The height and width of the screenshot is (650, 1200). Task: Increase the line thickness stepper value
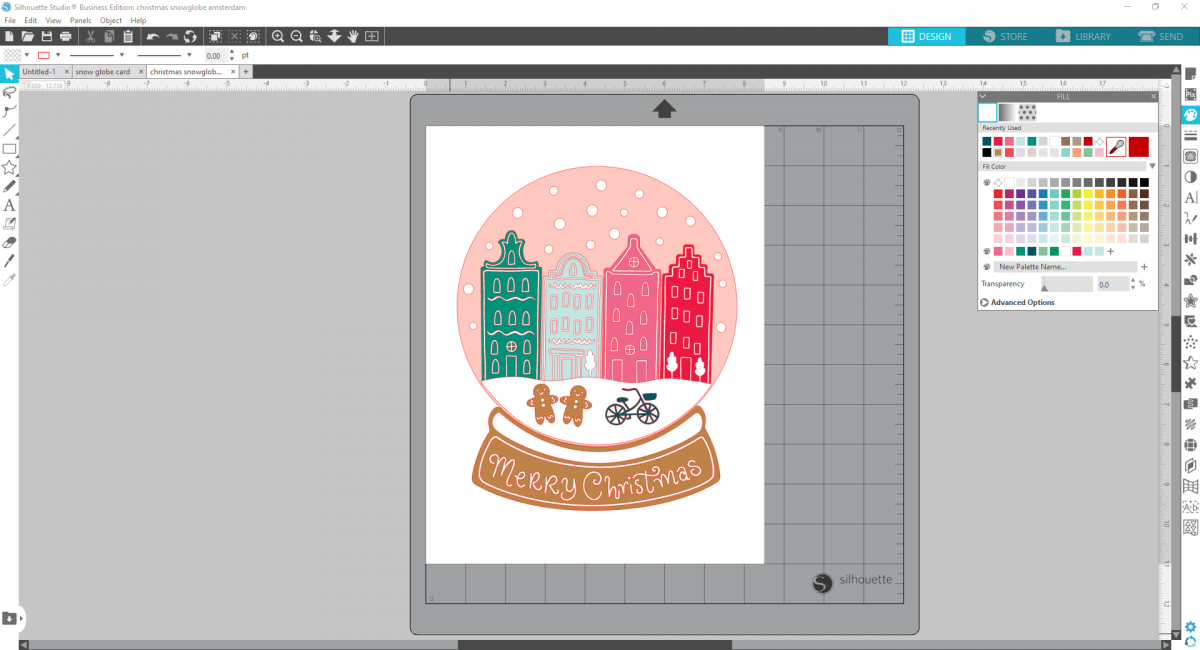(x=233, y=52)
